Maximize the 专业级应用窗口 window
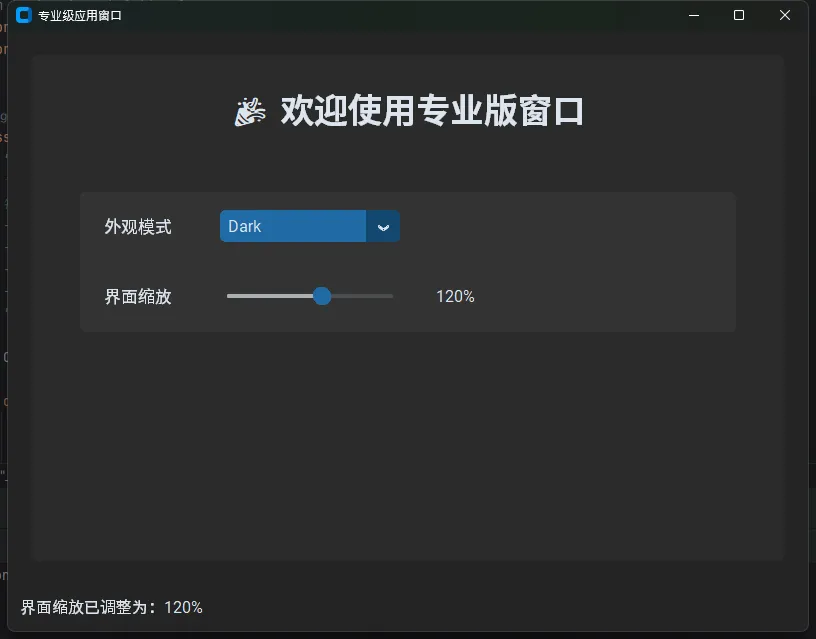 (739, 15)
